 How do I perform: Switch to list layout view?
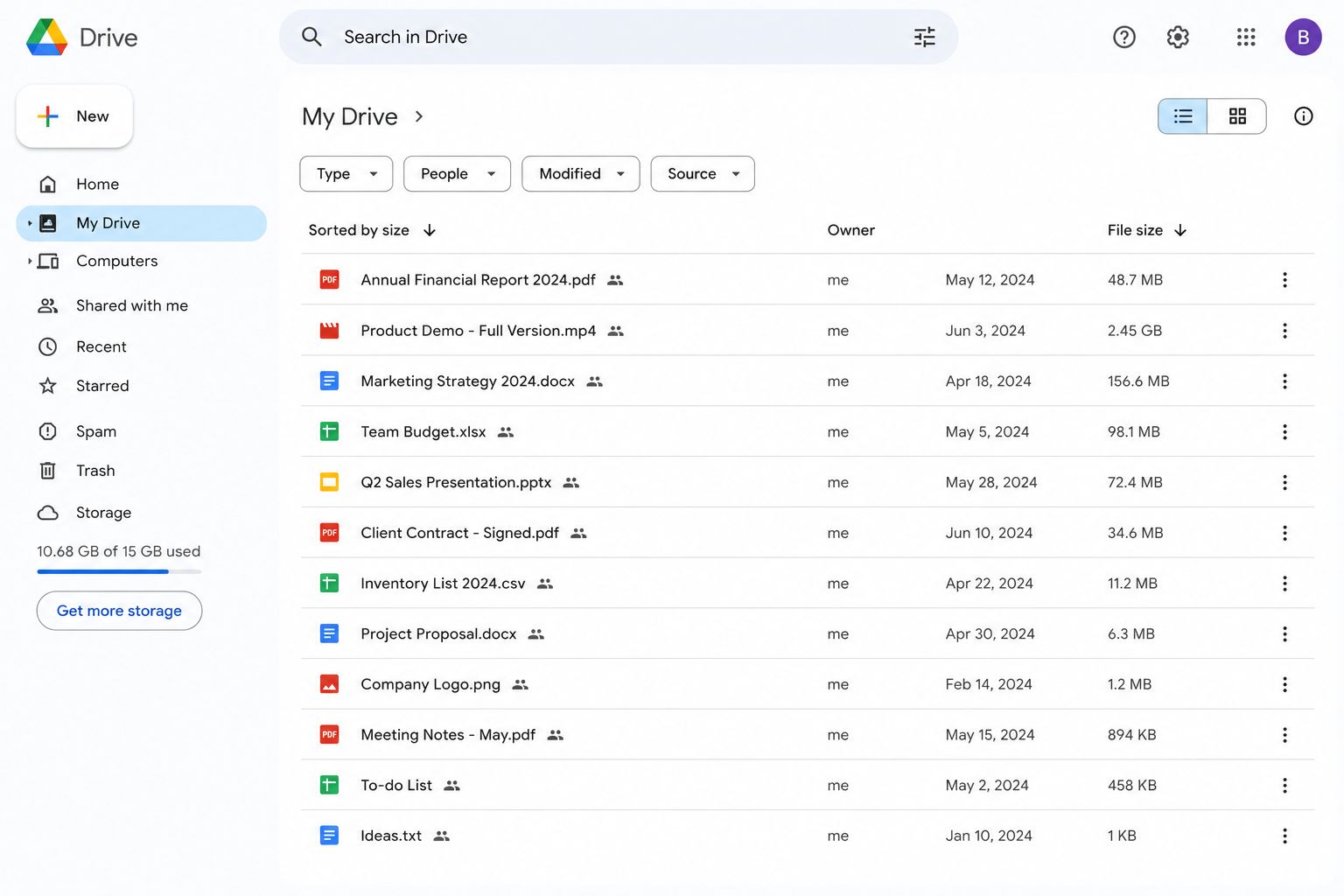1183,116
